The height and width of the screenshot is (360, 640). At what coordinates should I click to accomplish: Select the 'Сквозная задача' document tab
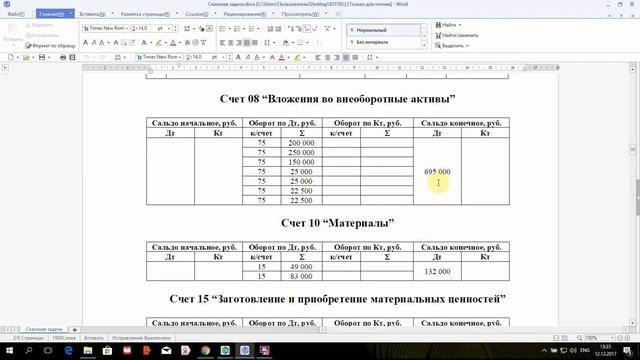(x=44, y=329)
